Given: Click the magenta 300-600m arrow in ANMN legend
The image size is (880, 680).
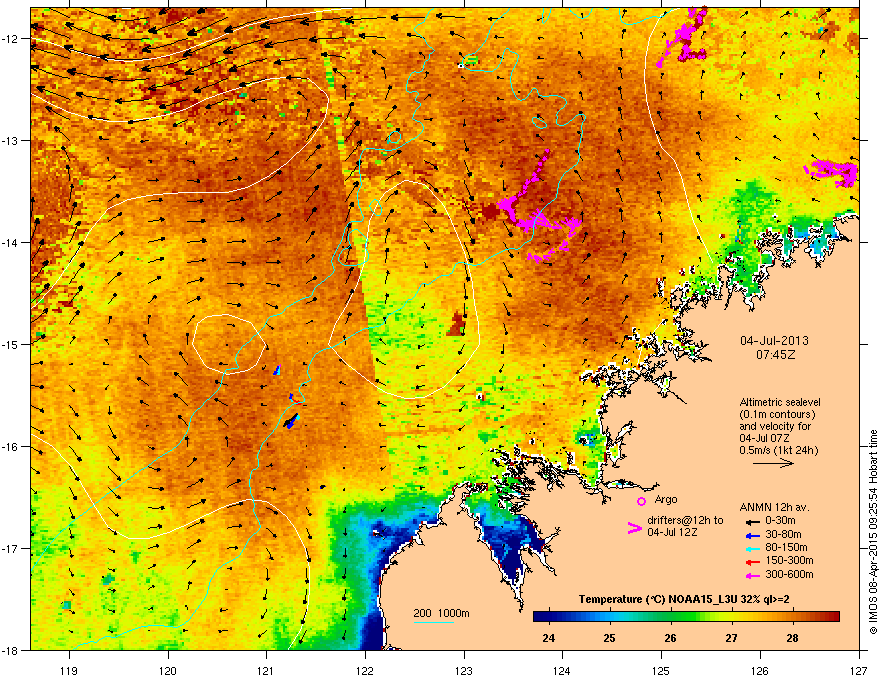Looking at the screenshot, I should coord(752,575).
